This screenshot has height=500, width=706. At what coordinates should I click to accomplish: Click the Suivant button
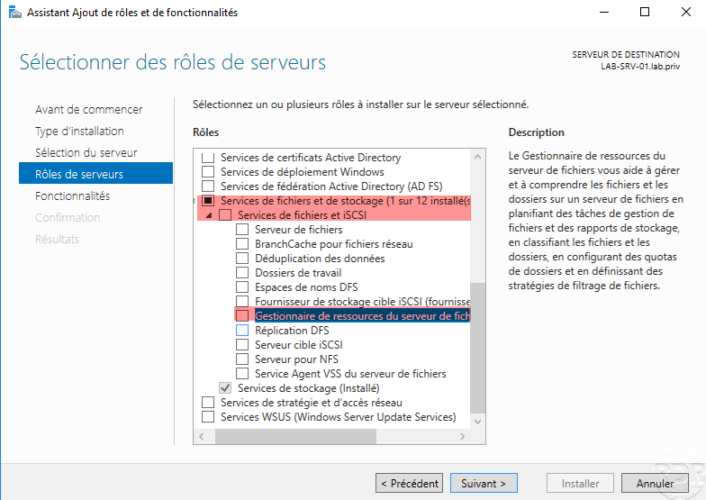(484, 483)
